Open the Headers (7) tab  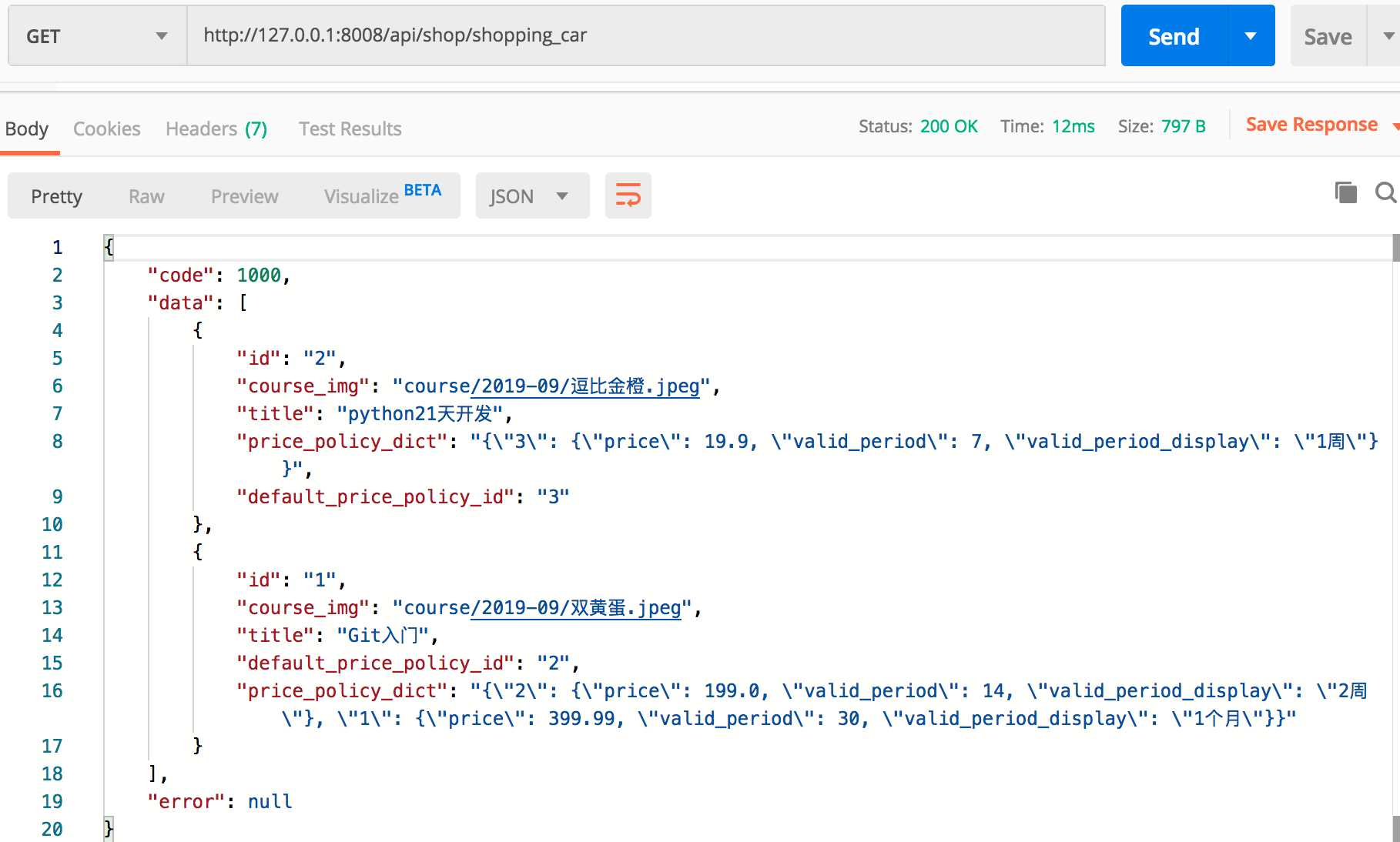point(216,129)
